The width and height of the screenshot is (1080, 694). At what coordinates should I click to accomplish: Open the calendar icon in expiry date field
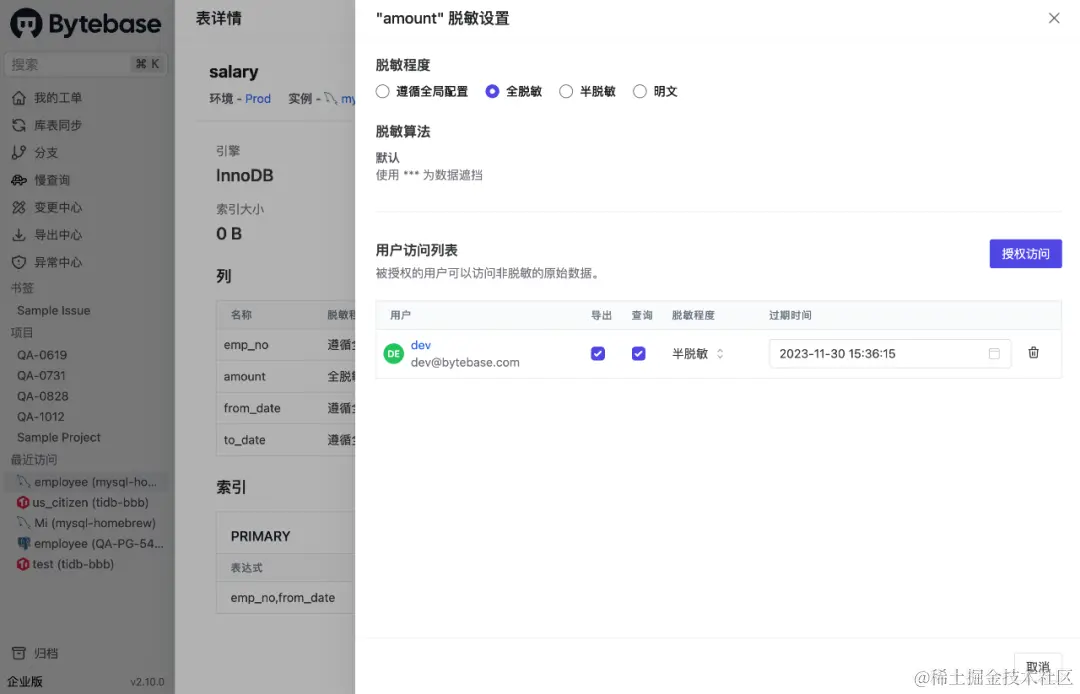point(995,353)
